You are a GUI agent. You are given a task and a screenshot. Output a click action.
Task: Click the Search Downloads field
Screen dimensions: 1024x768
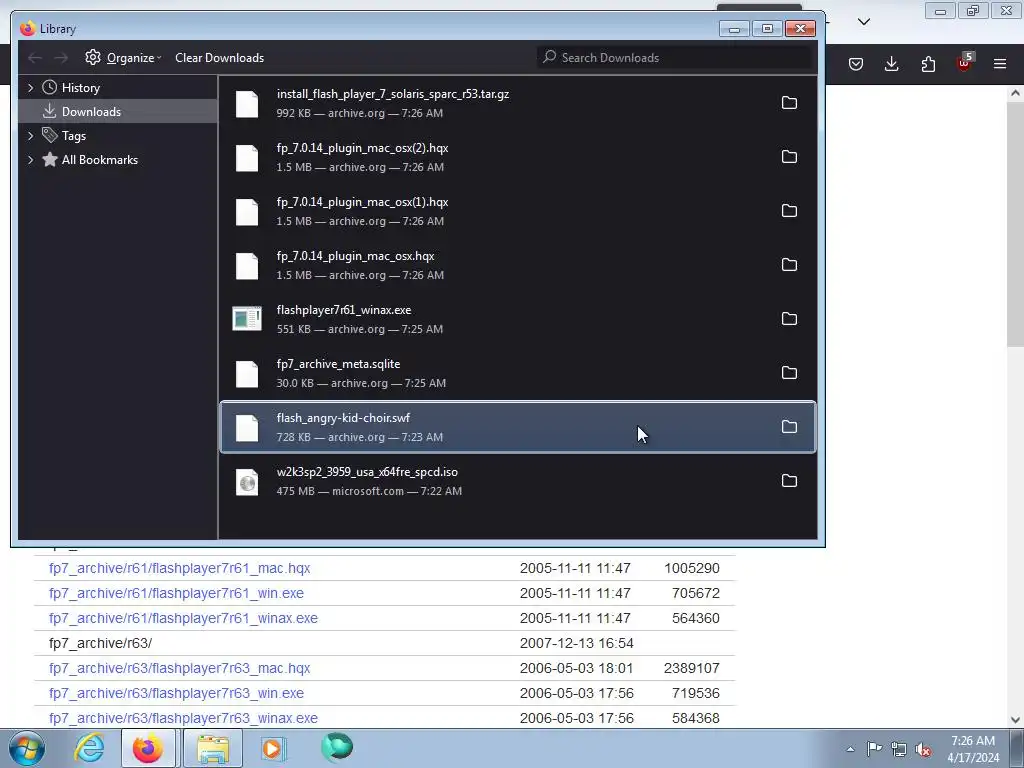tap(675, 57)
